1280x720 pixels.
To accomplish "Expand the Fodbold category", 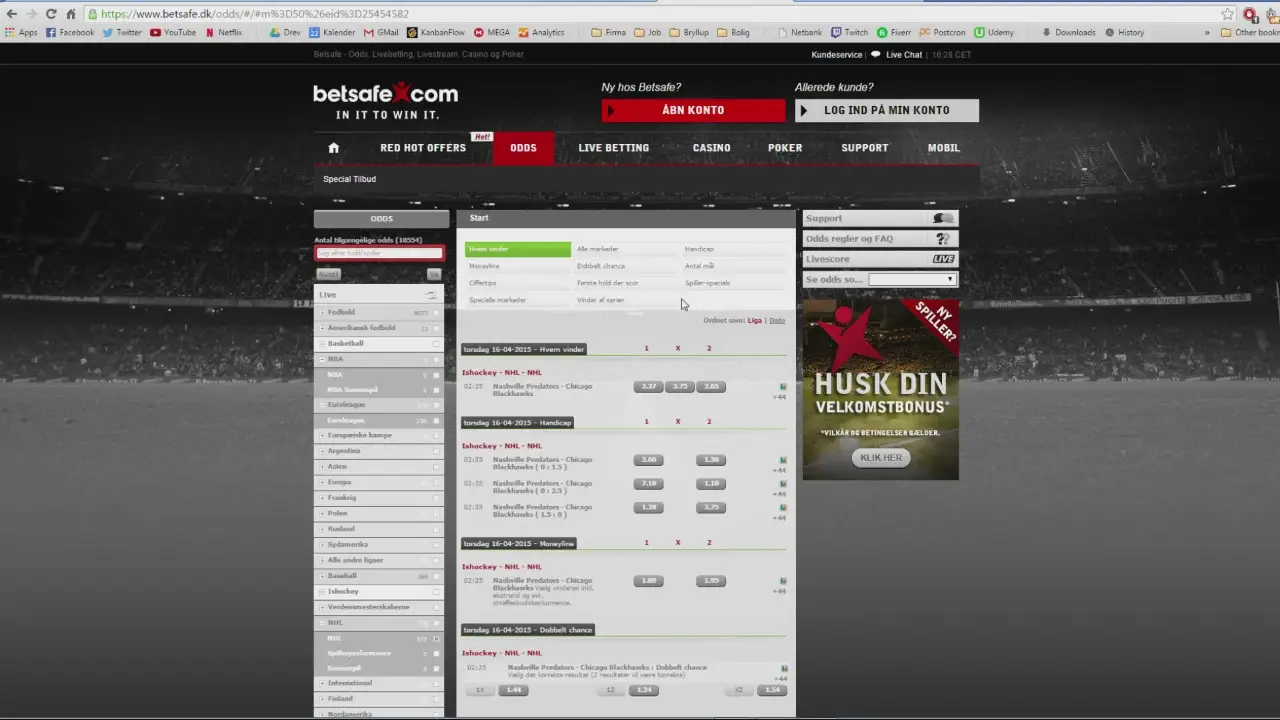I will tap(322, 313).
